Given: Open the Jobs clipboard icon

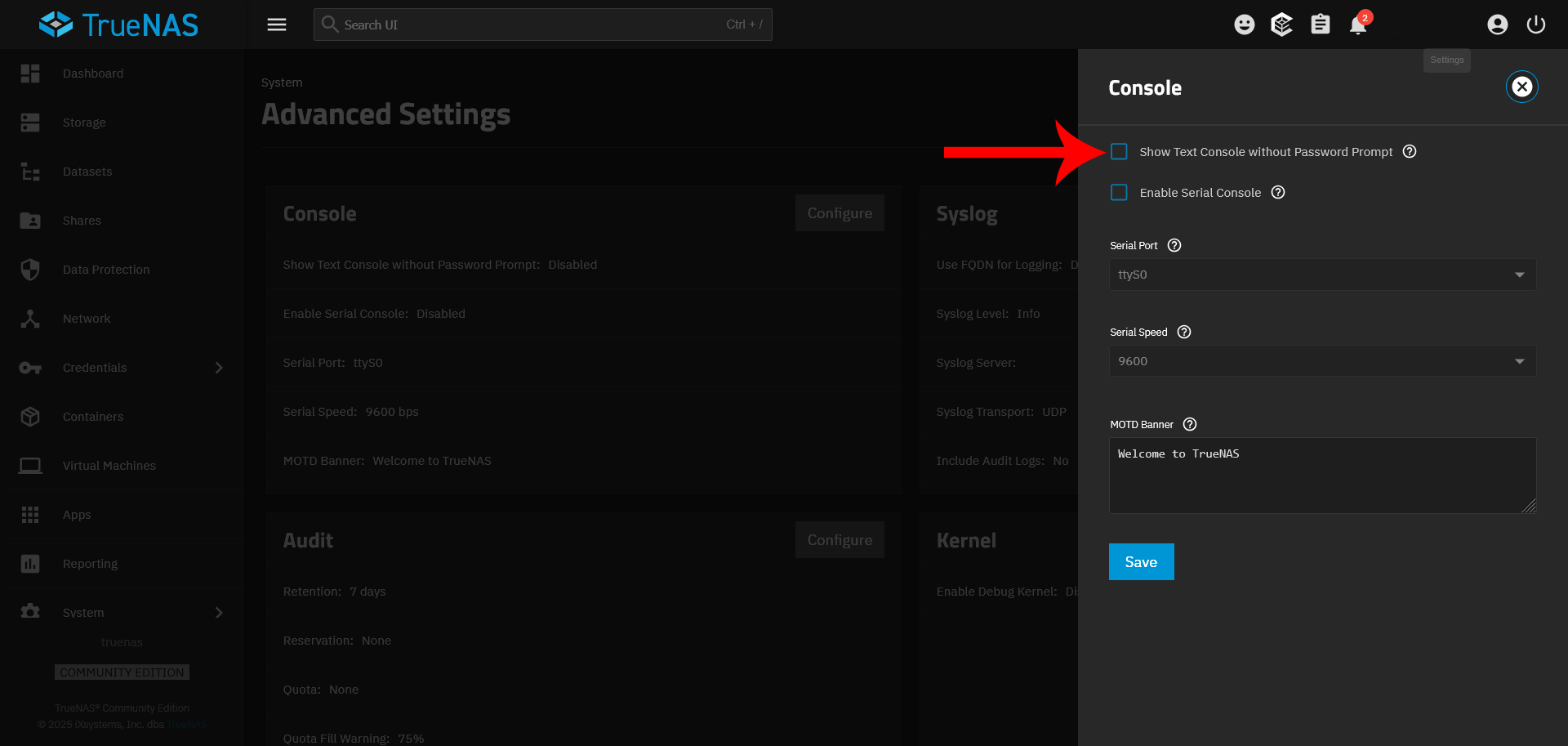Looking at the screenshot, I should (x=1320, y=25).
